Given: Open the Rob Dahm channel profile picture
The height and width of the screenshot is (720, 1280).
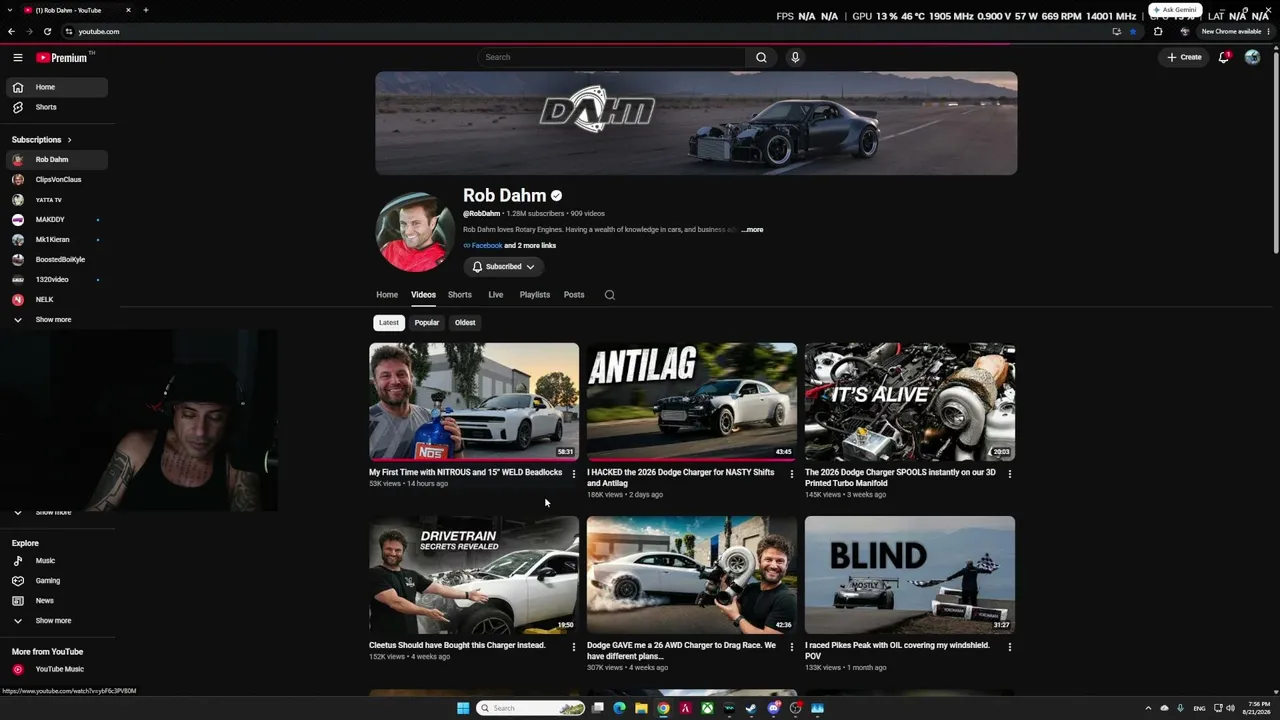Looking at the screenshot, I should click(415, 232).
